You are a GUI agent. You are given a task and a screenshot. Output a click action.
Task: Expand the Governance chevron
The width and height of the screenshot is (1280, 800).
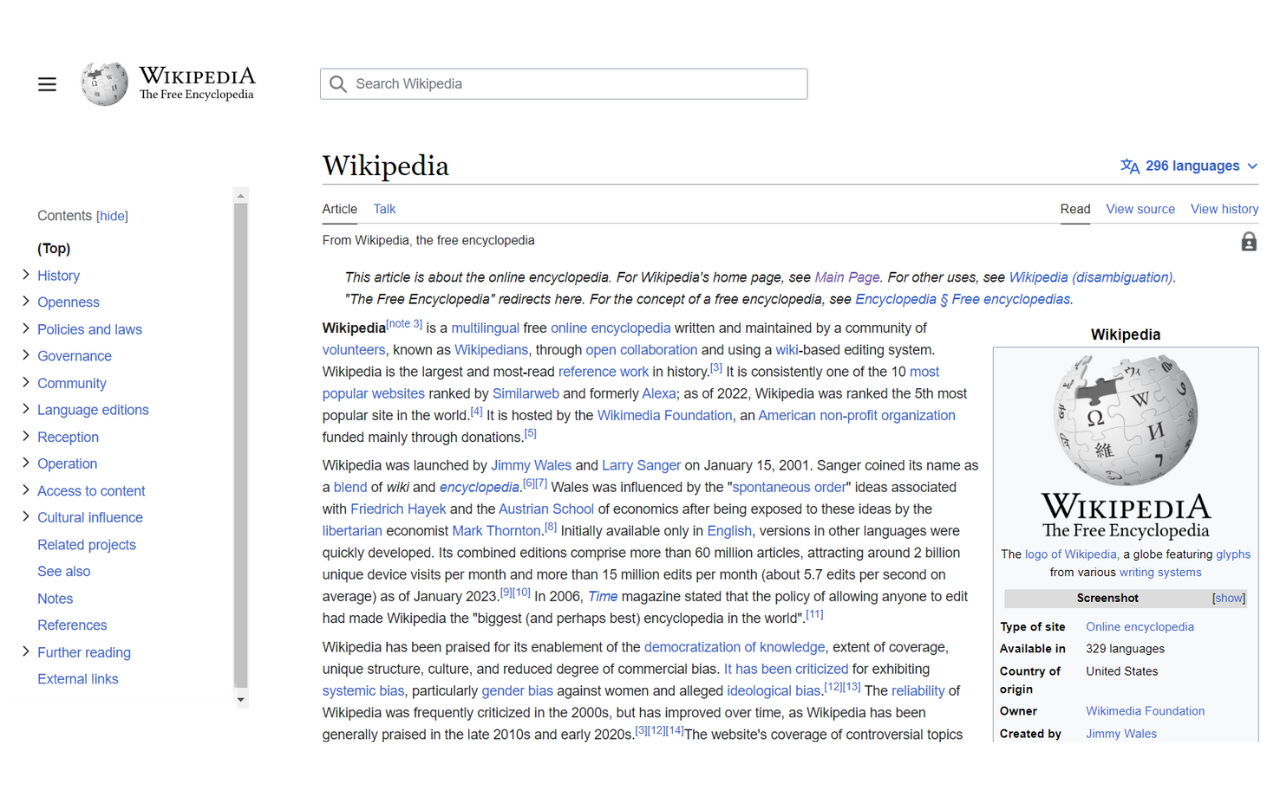pos(26,355)
